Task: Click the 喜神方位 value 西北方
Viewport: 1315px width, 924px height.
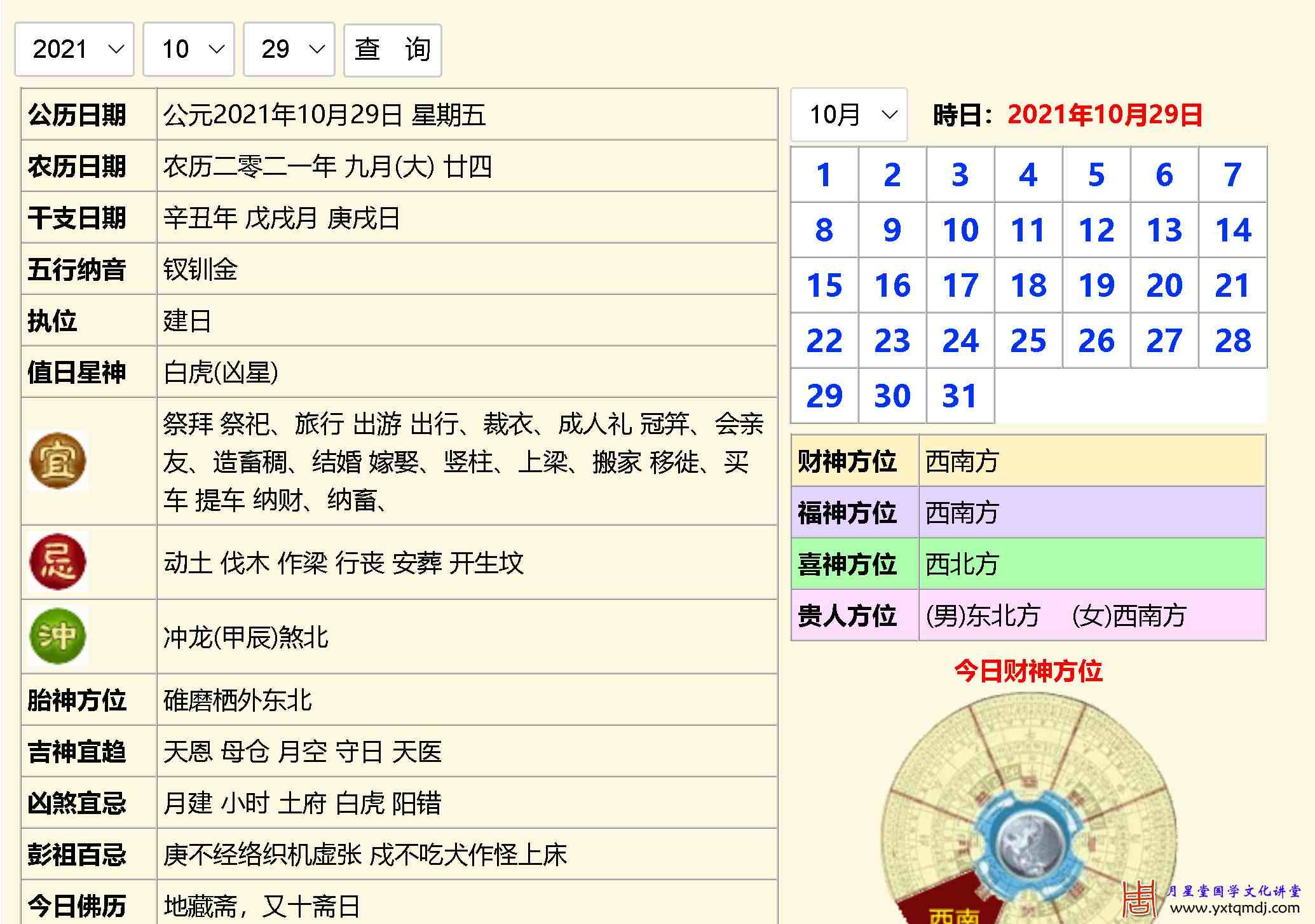Action: point(1092,564)
